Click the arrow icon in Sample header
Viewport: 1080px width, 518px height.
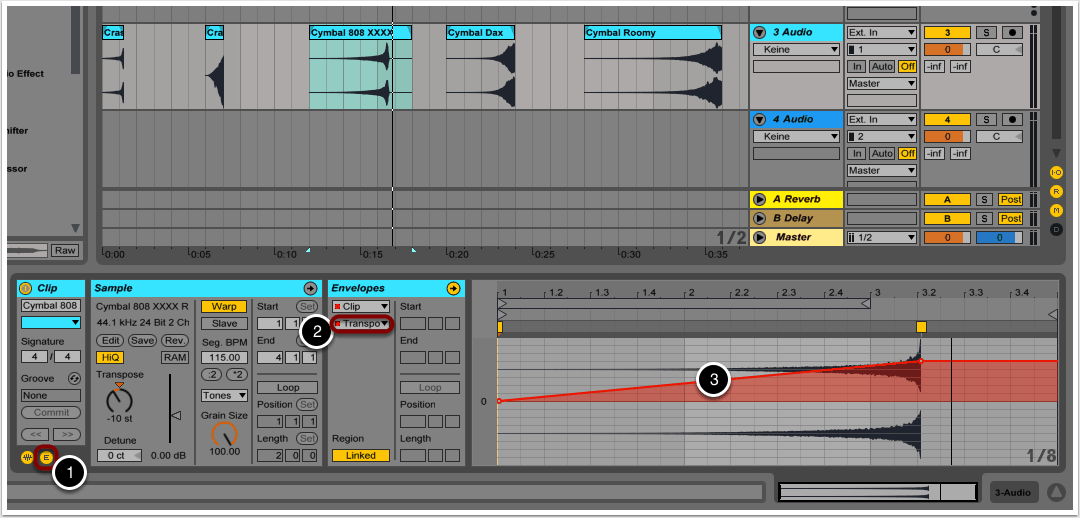[x=309, y=288]
